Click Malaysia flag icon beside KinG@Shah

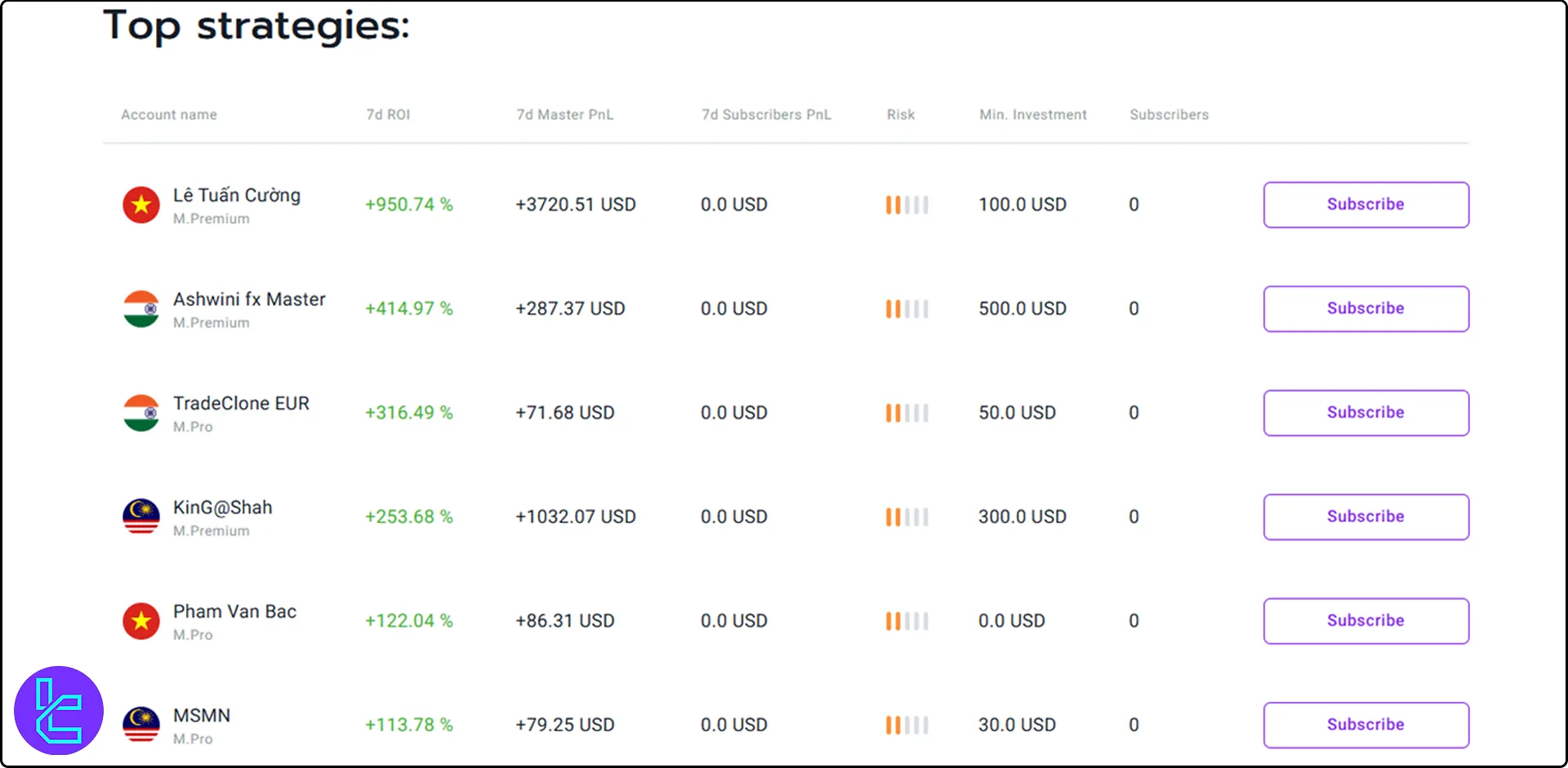click(141, 517)
